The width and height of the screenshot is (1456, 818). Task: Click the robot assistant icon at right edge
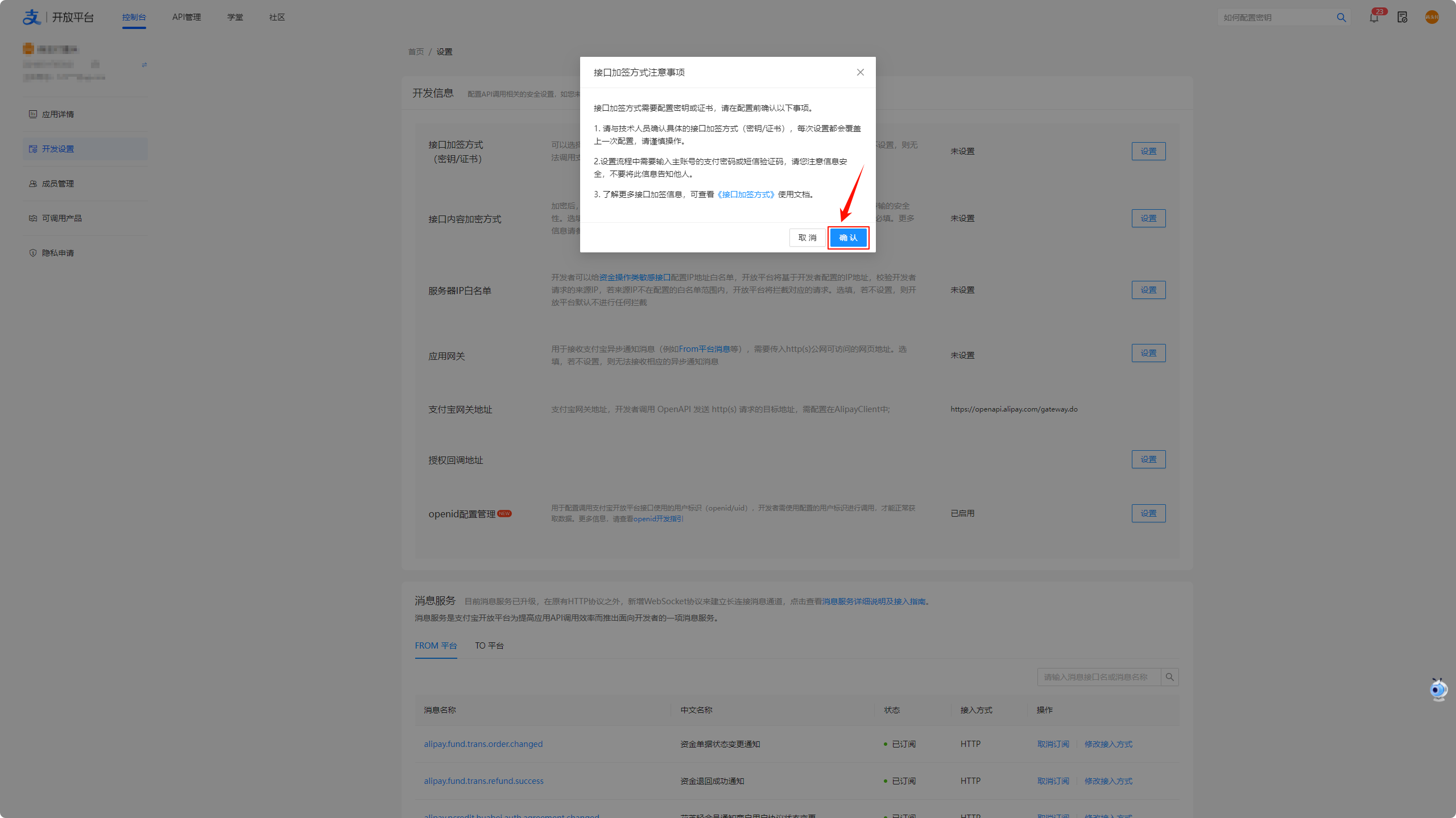[1438, 690]
